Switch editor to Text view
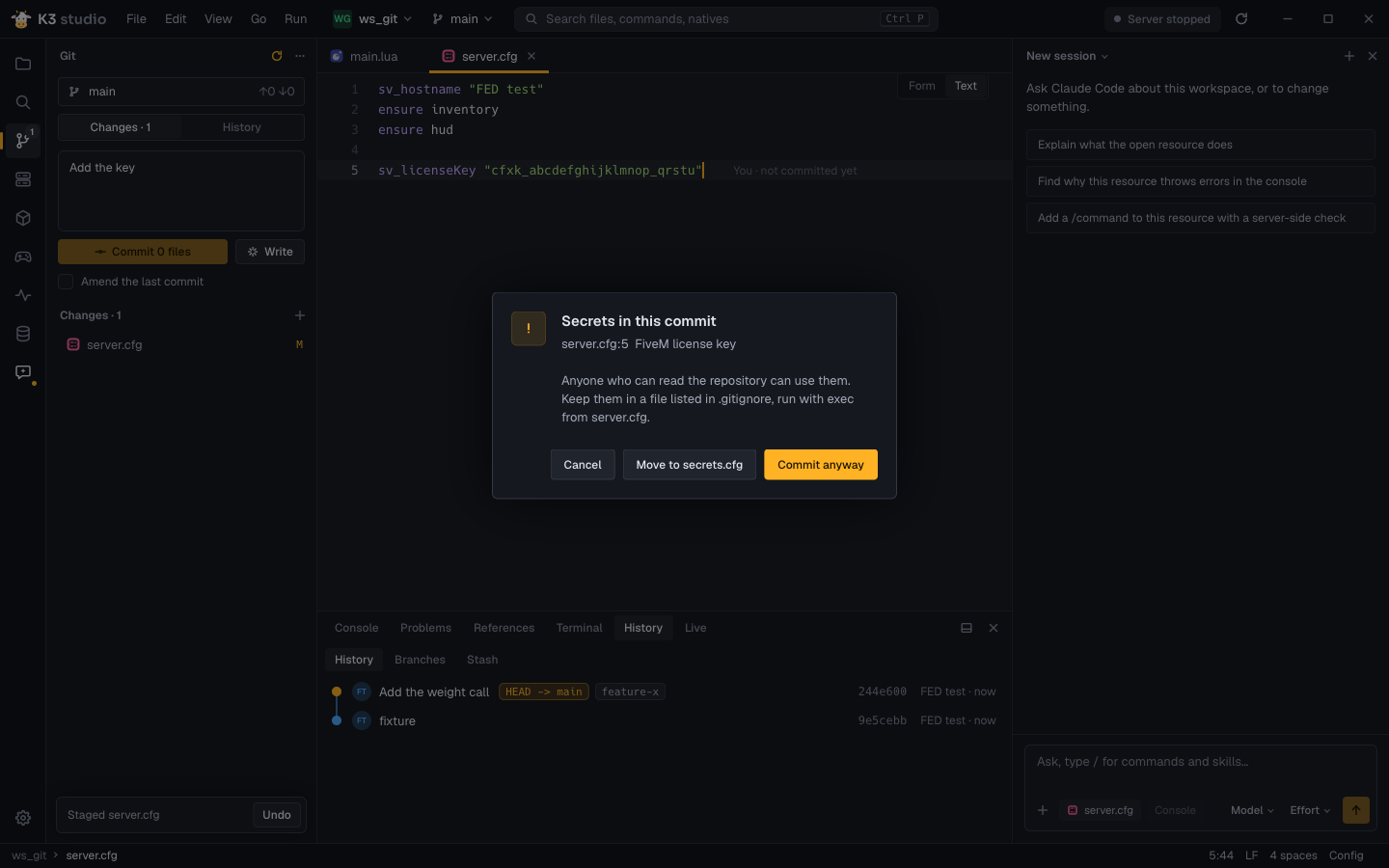The image size is (1389, 868). (x=966, y=86)
